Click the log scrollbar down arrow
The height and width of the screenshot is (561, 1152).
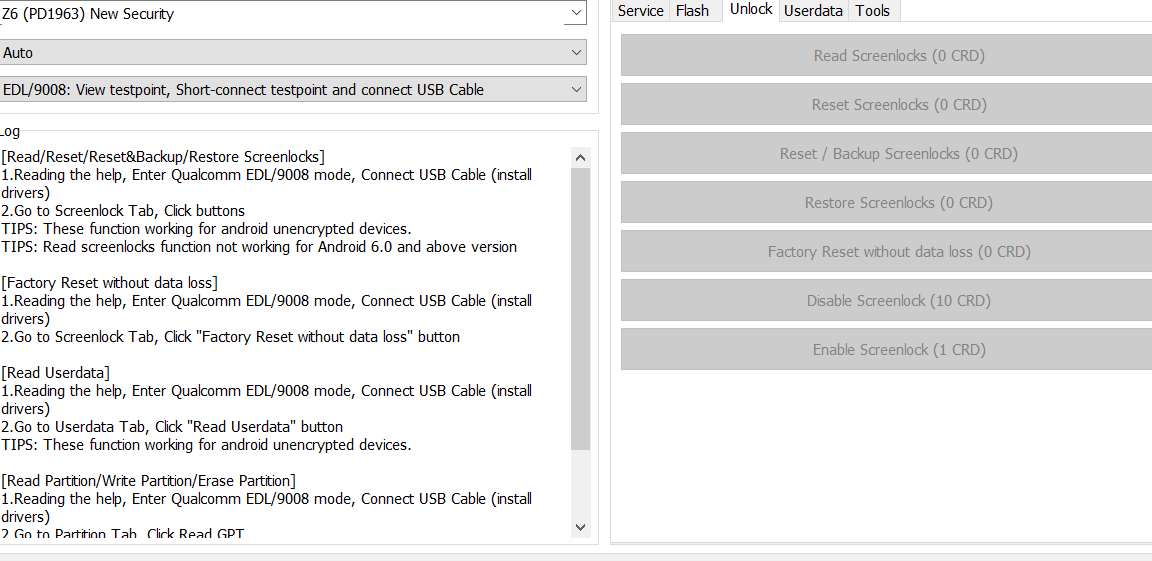[x=580, y=526]
